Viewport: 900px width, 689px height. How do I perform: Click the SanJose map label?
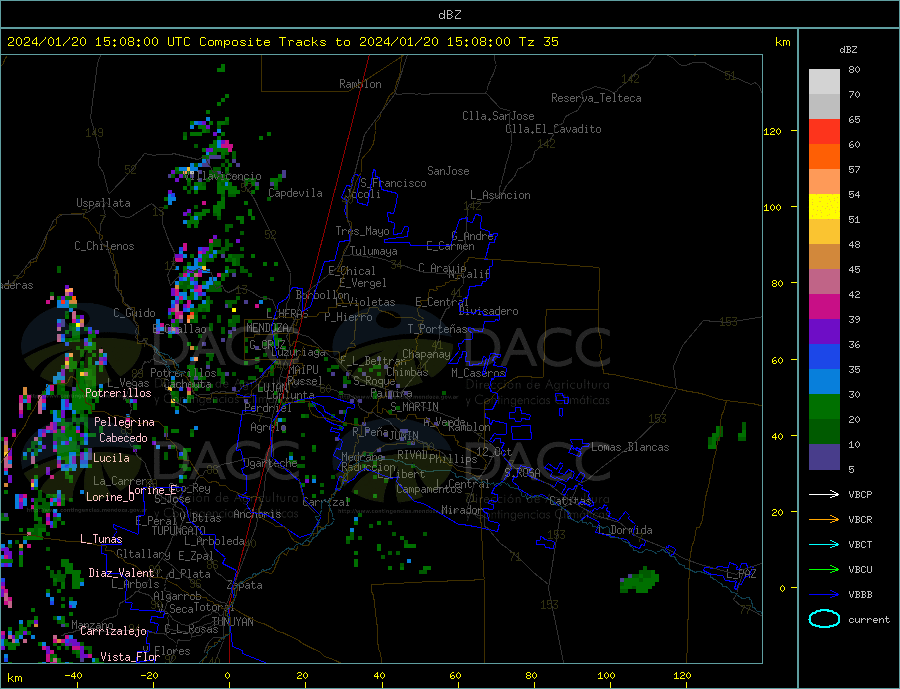tap(448, 171)
